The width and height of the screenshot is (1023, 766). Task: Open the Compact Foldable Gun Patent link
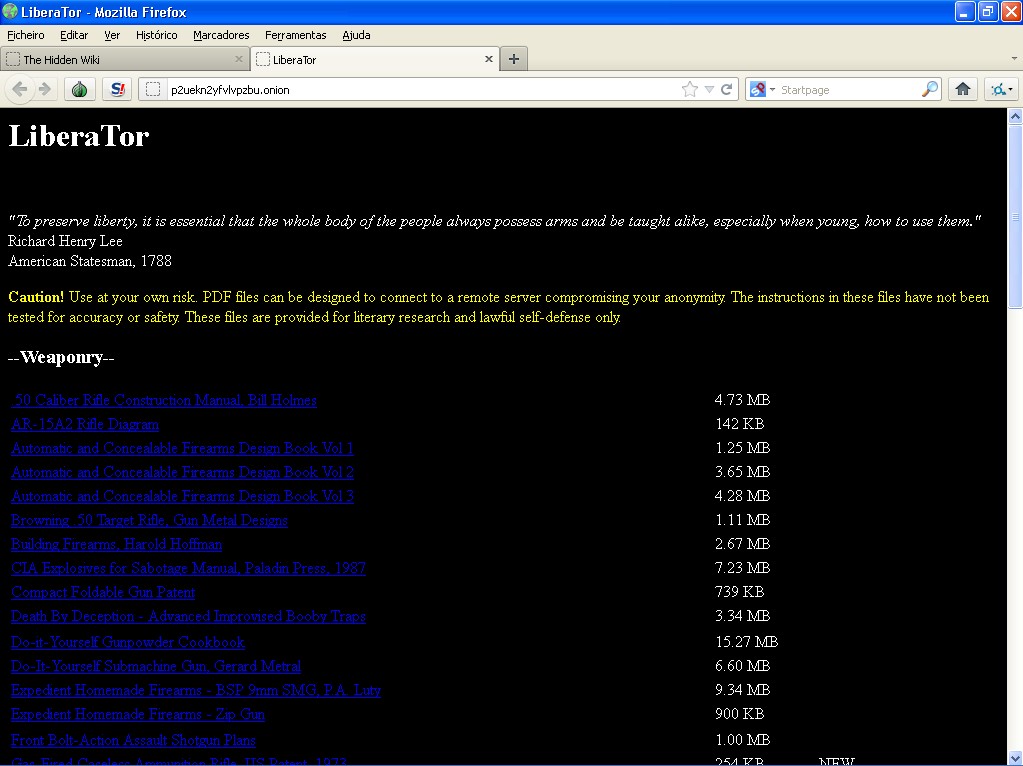tap(102, 592)
